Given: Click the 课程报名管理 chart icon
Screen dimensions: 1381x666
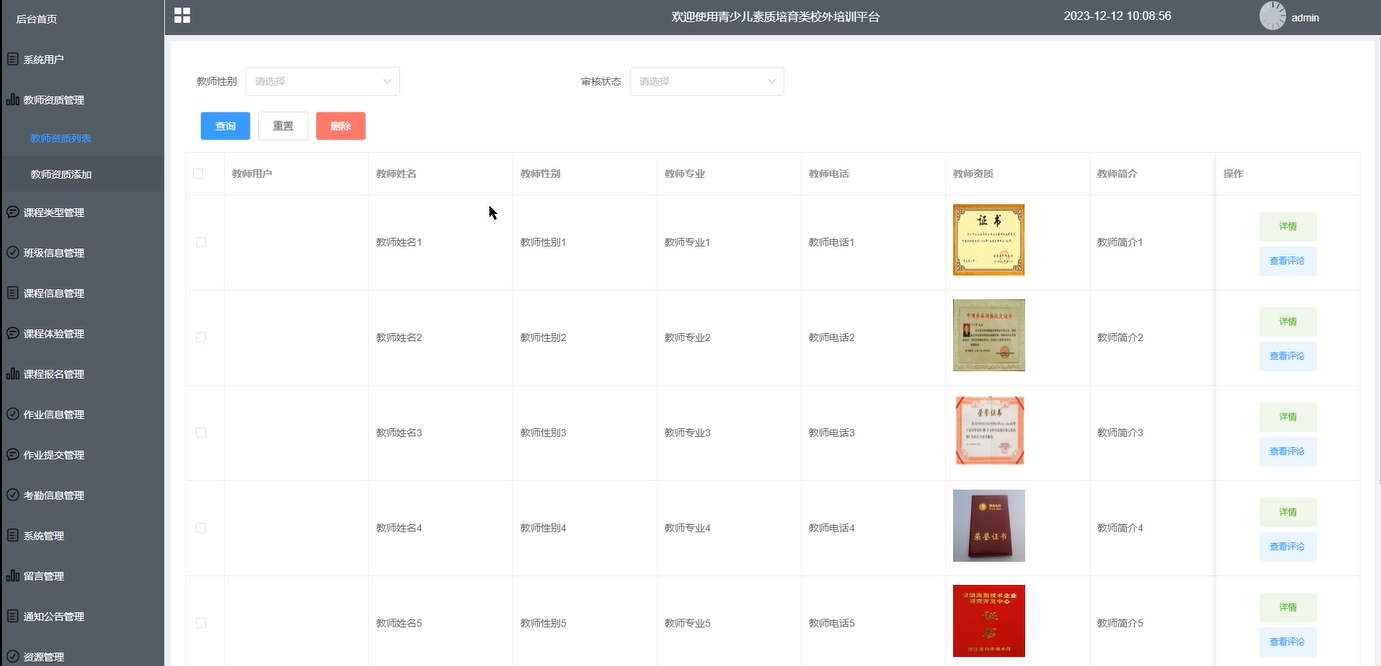Looking at the screenshot, I should (12, 374).
